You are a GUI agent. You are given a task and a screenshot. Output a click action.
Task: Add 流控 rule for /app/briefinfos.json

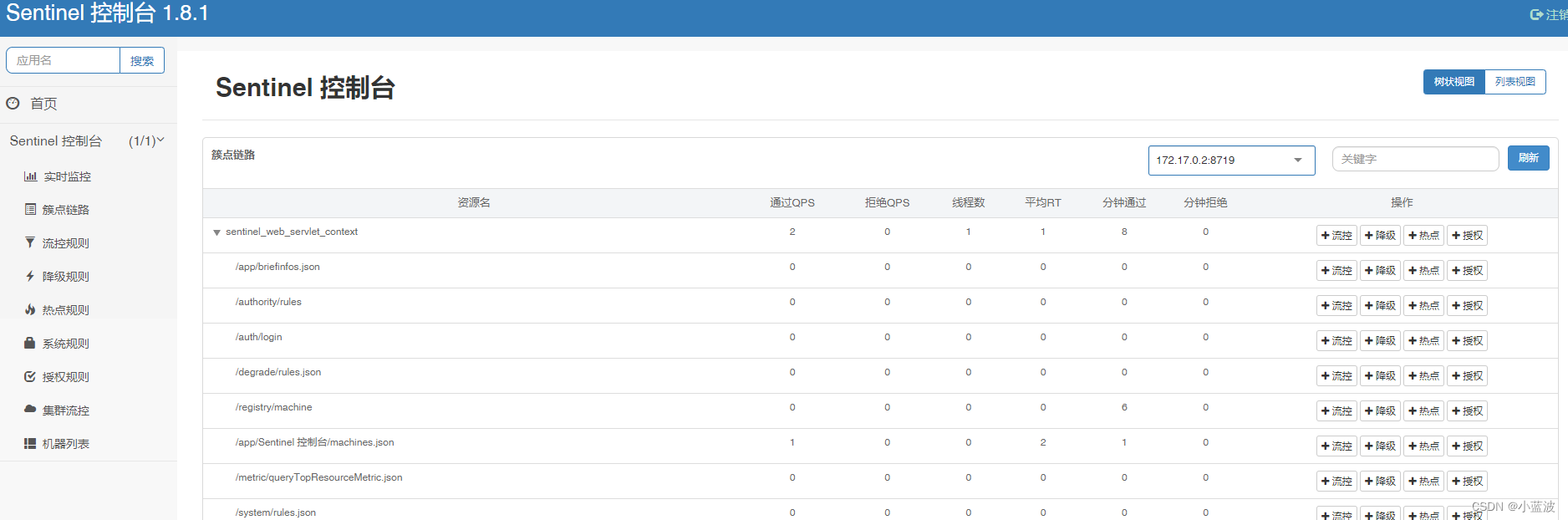[x=1336, y=271]
